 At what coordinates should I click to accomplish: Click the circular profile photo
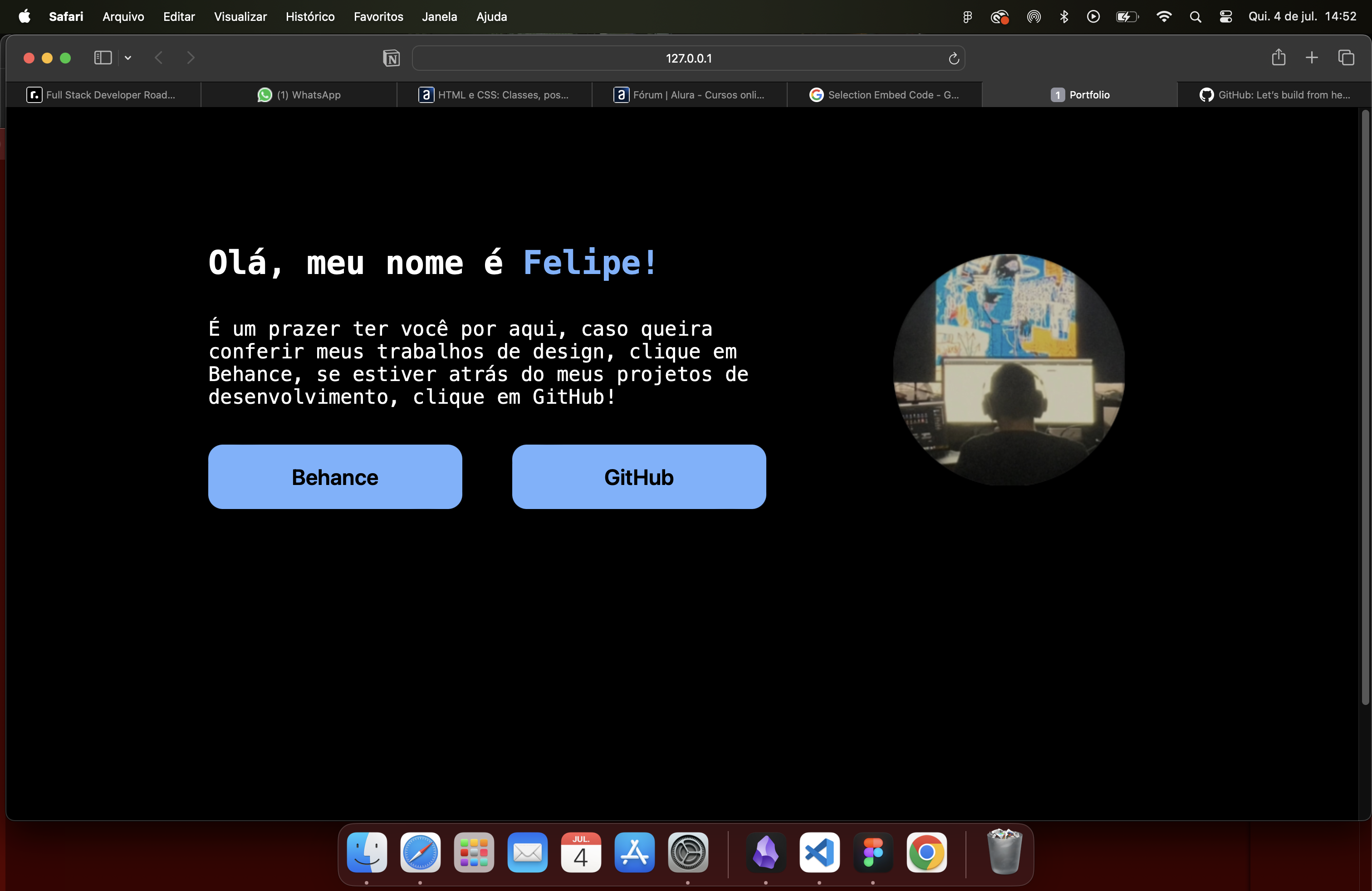pyautogui.click(x=1009, y=369)
